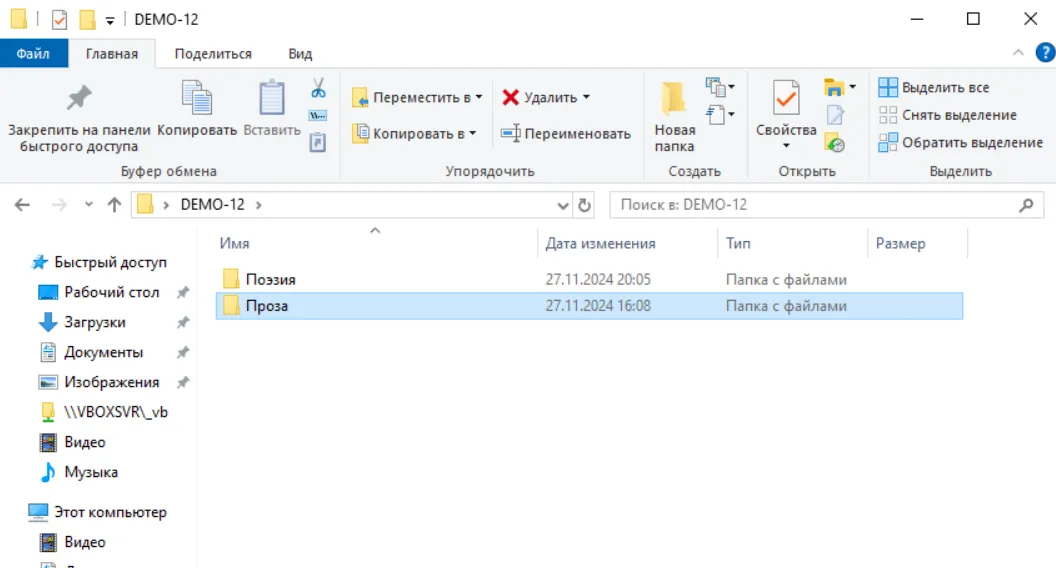This screenshot has height=568, width=1056.
Task: Switch to the Вид tab
Action: click(x=300, y=54)
